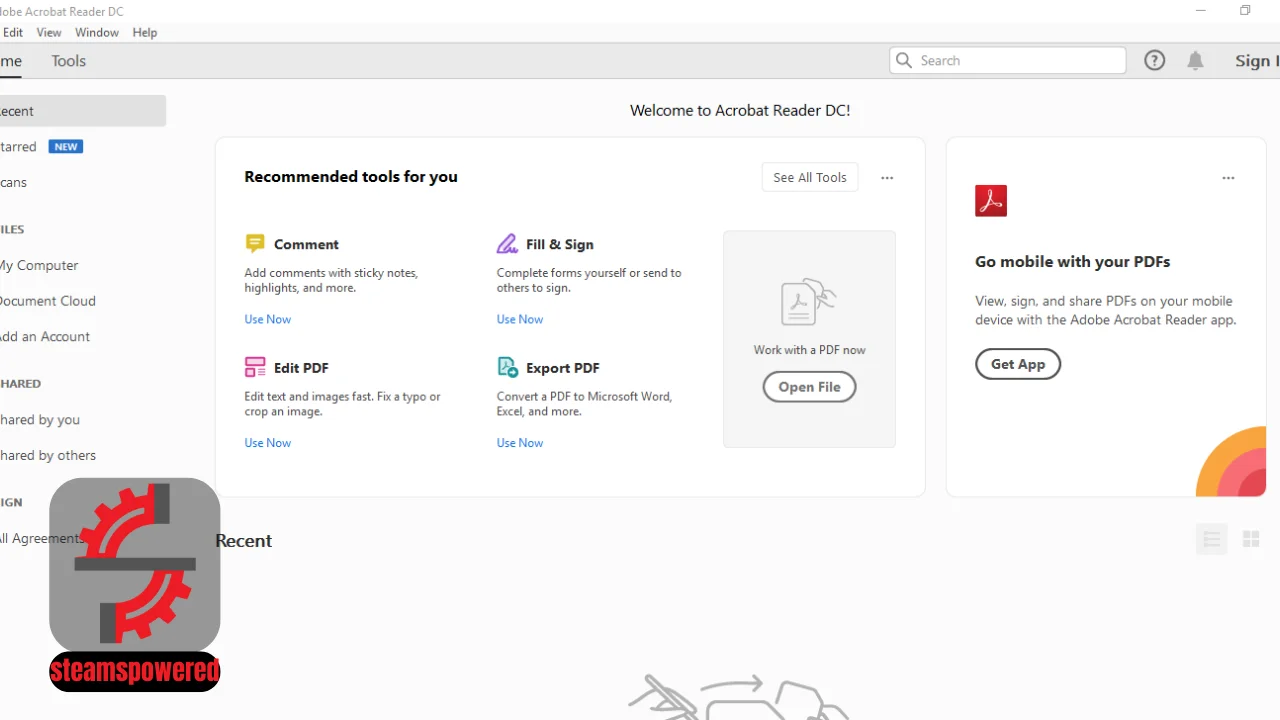This screenshot has height=720, width=1280.
Task: Open more options in Recommended tools card
Action: (x=887, y=178)
